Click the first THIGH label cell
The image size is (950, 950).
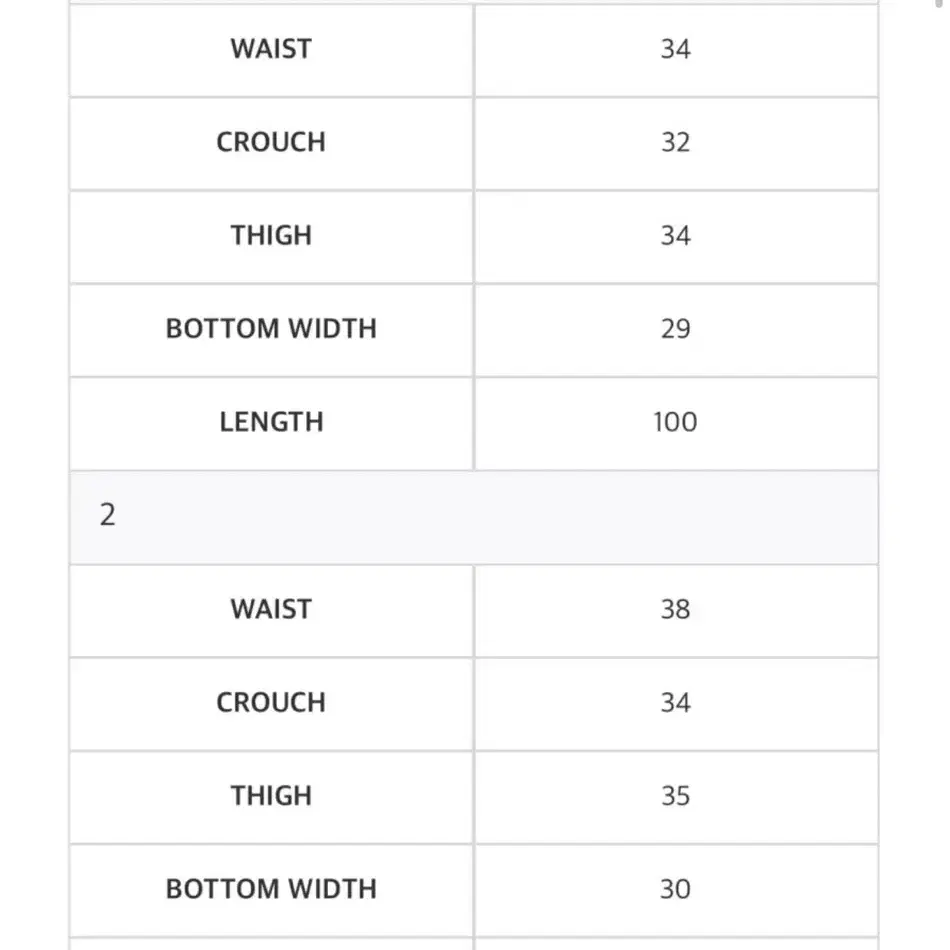(271, 236)
